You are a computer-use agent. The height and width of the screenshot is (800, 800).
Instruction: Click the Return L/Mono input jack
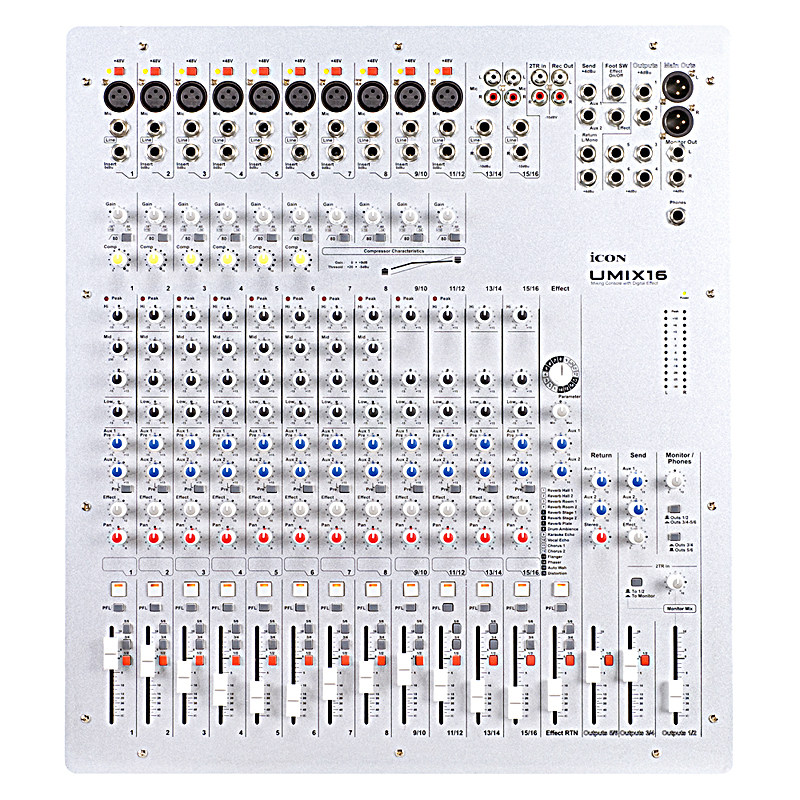(588, 153)
